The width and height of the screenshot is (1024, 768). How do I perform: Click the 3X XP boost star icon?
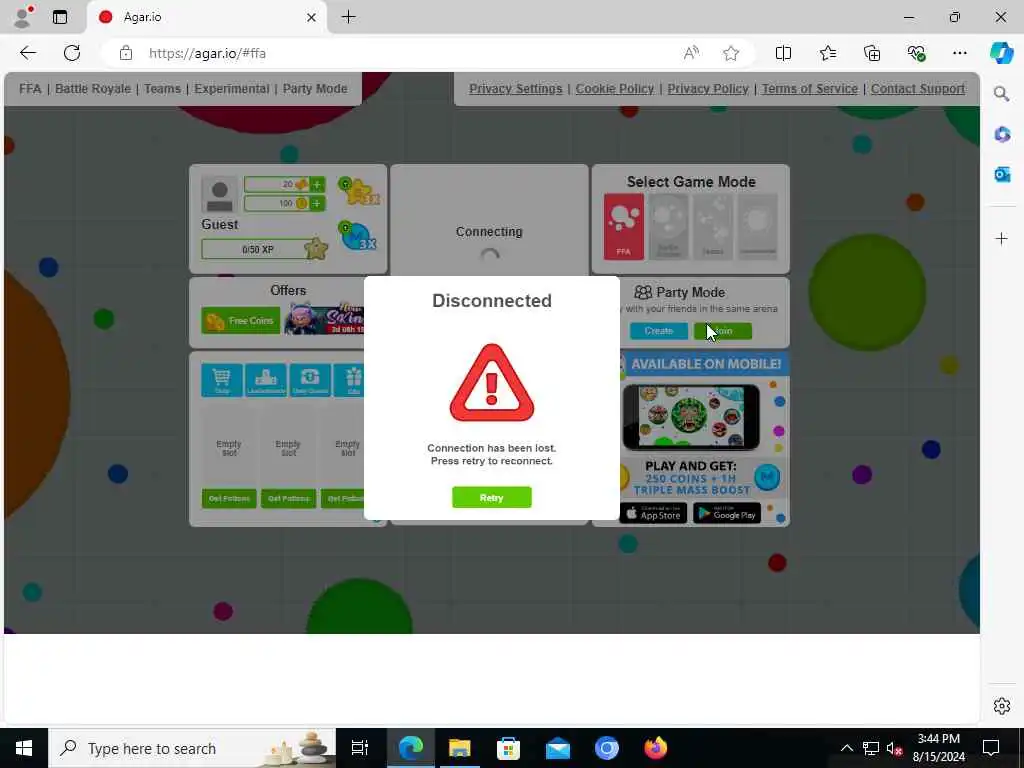(358, 191)
